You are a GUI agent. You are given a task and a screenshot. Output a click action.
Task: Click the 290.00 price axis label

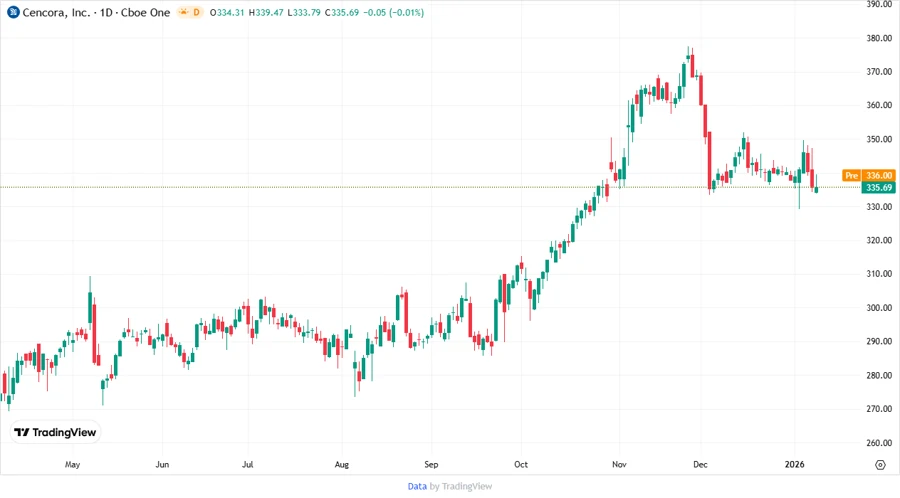[879, 341]
